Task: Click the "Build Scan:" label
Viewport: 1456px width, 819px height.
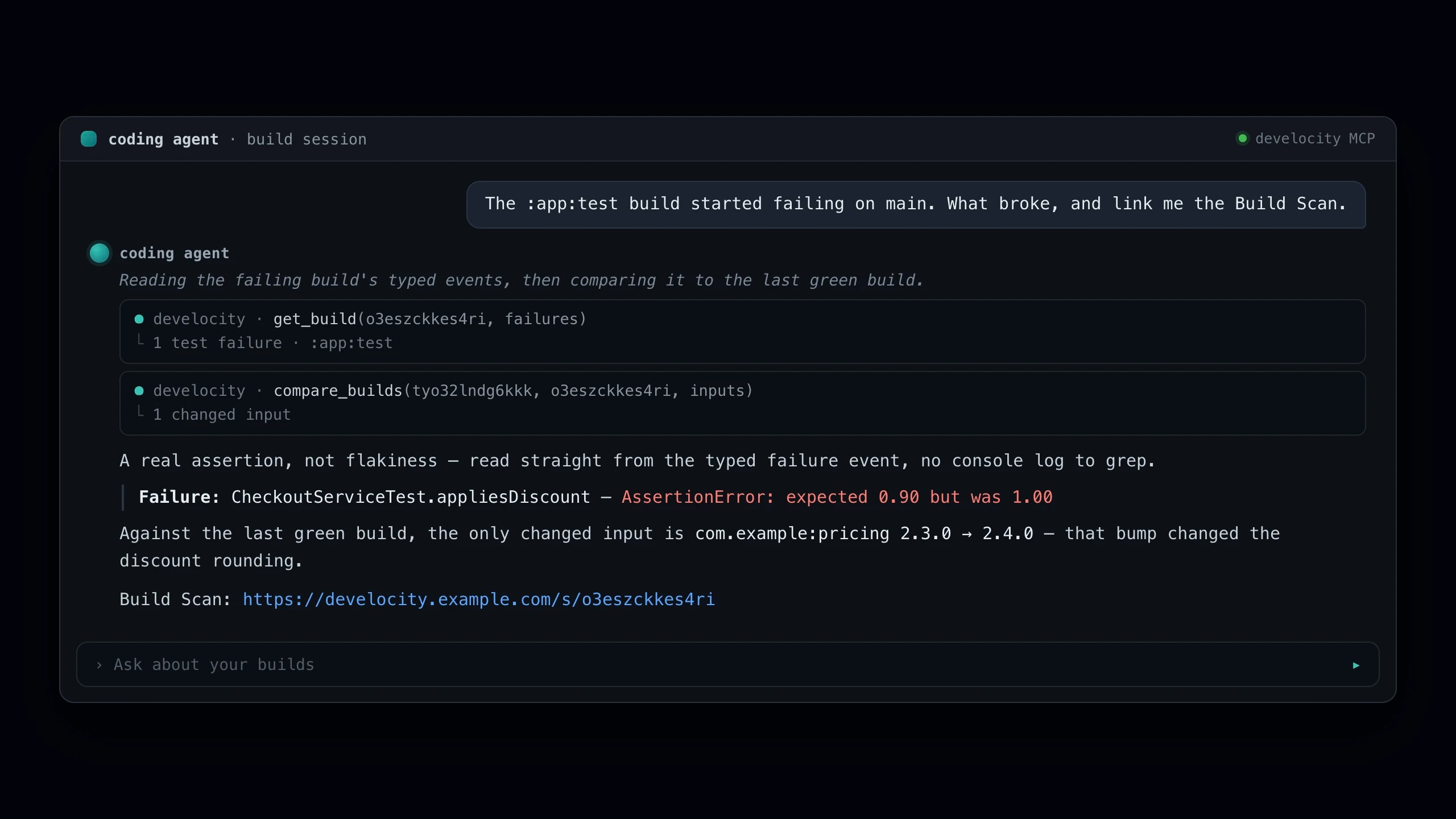Action: (x=175, y=599)
